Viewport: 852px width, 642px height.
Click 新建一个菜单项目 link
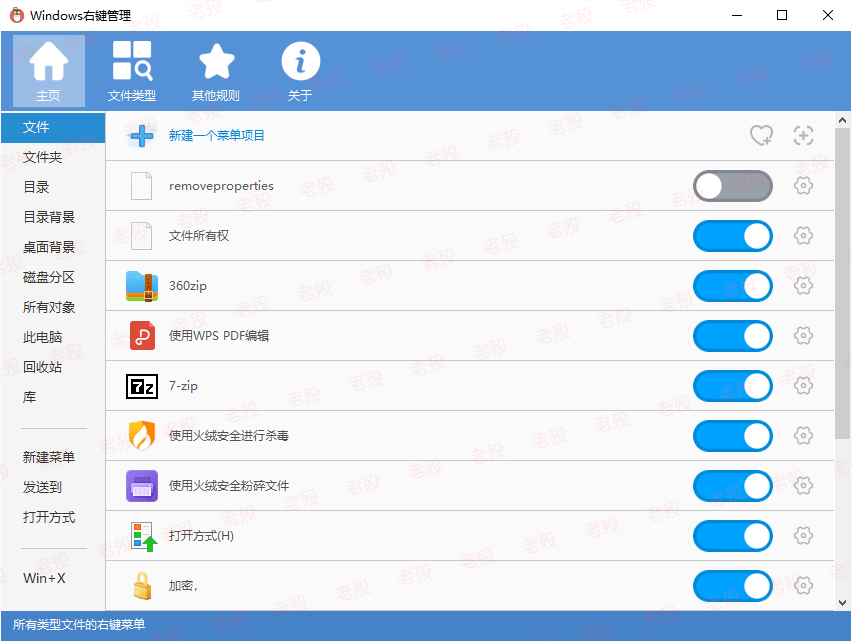click(x=216, y=136)
